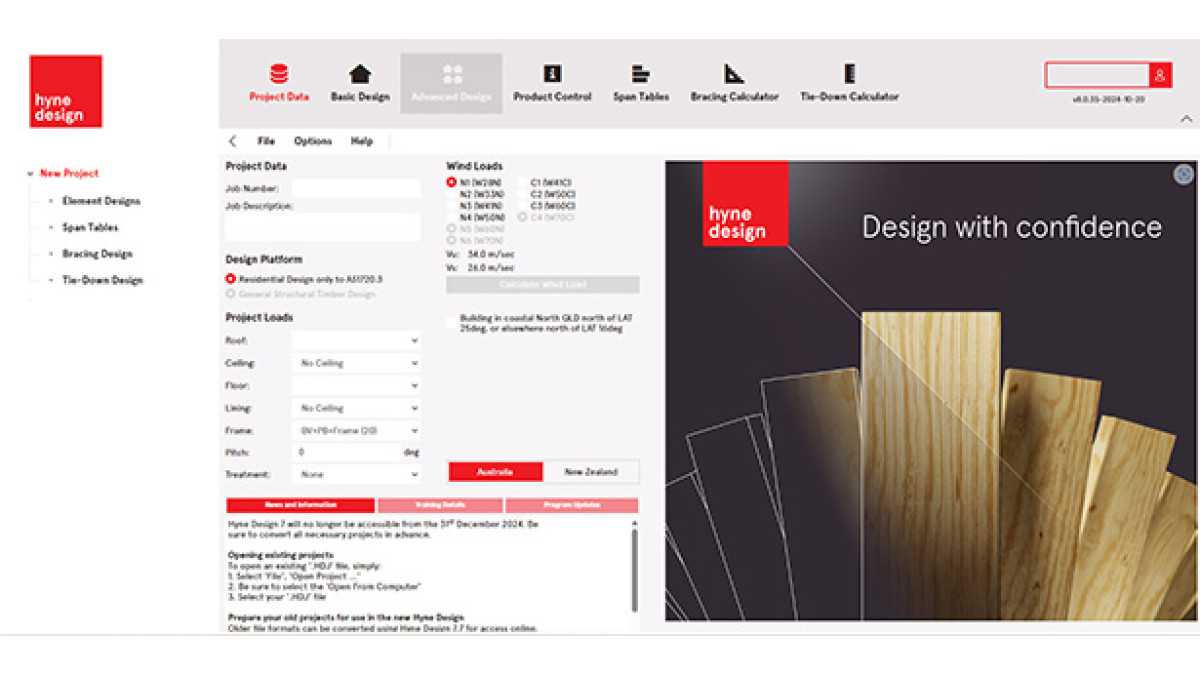
Task: Open the Options menu
Action: (x=313, y=141)
